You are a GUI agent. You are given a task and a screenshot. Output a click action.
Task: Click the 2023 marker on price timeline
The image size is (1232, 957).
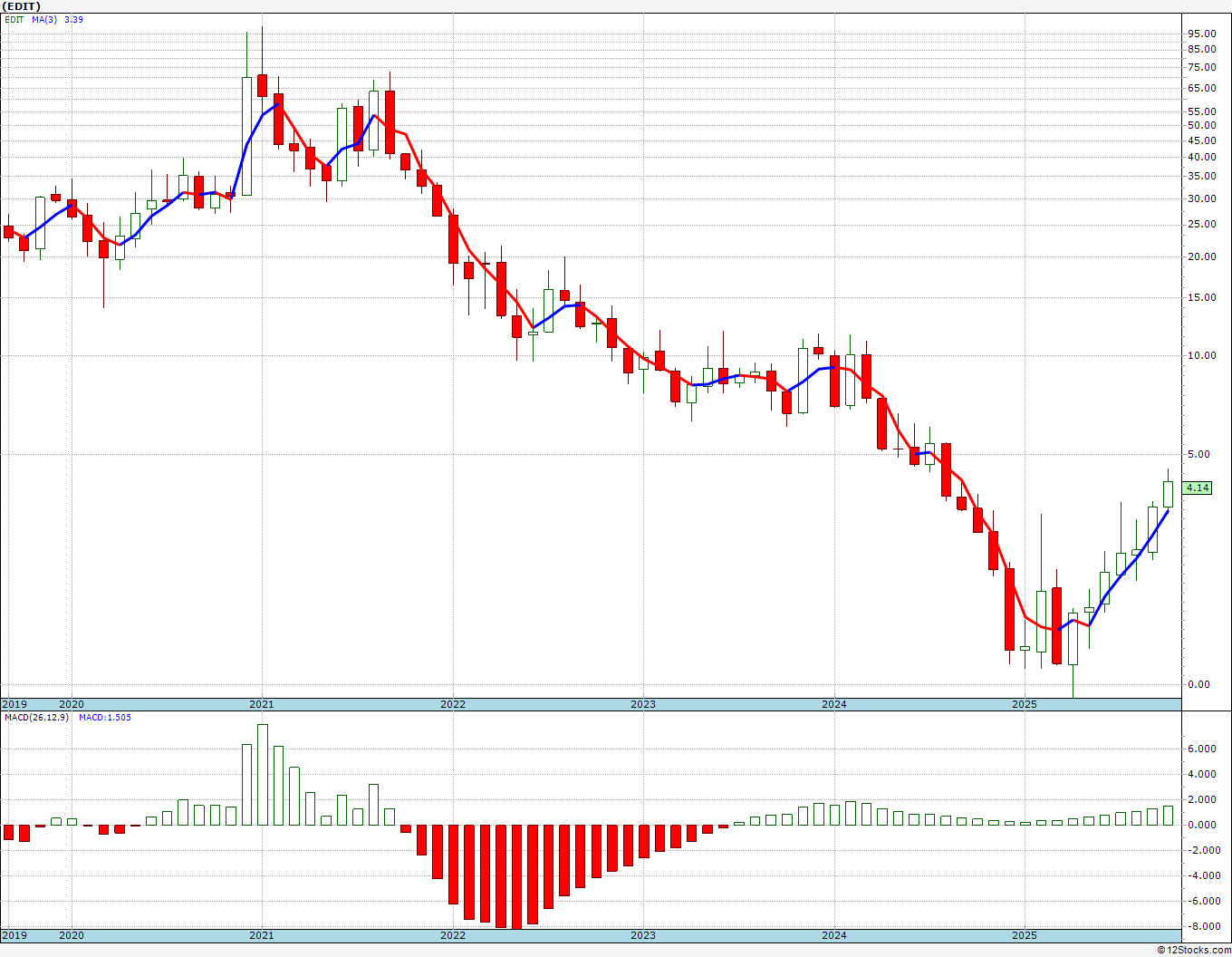(x=643, y=704)
